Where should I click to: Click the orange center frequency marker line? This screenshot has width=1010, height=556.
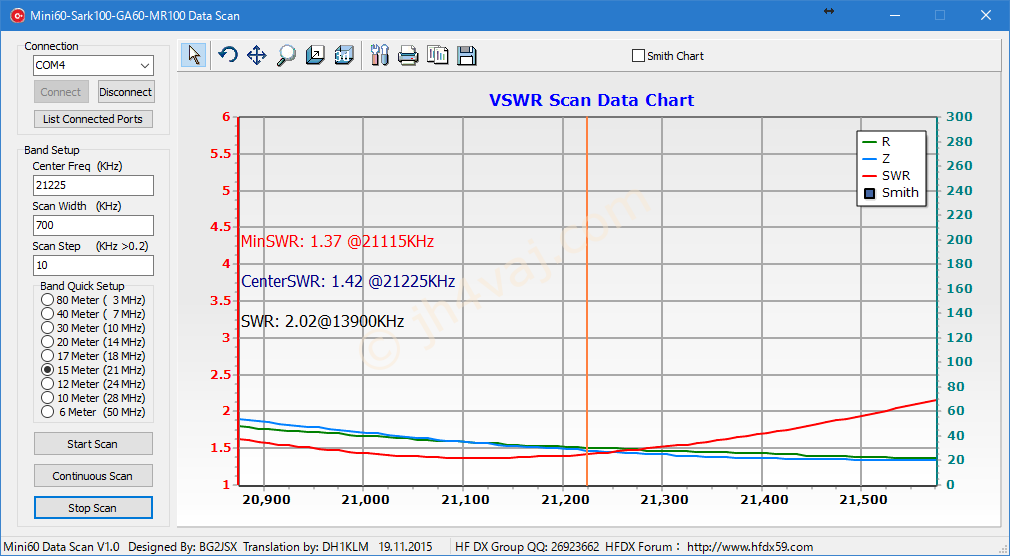point(587,302)
